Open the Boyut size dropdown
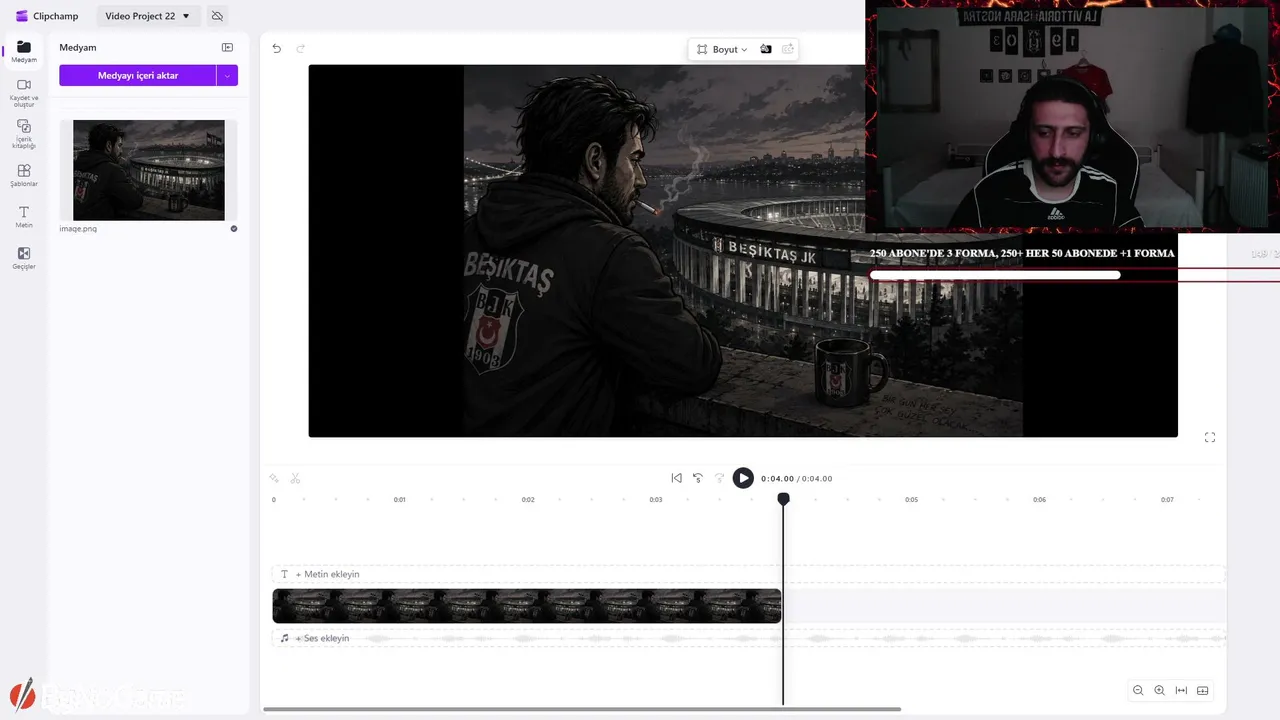 tap(722, 49)
